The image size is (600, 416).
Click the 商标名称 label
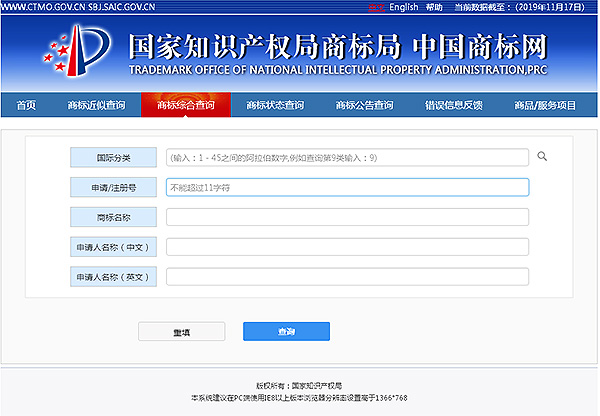113,217
